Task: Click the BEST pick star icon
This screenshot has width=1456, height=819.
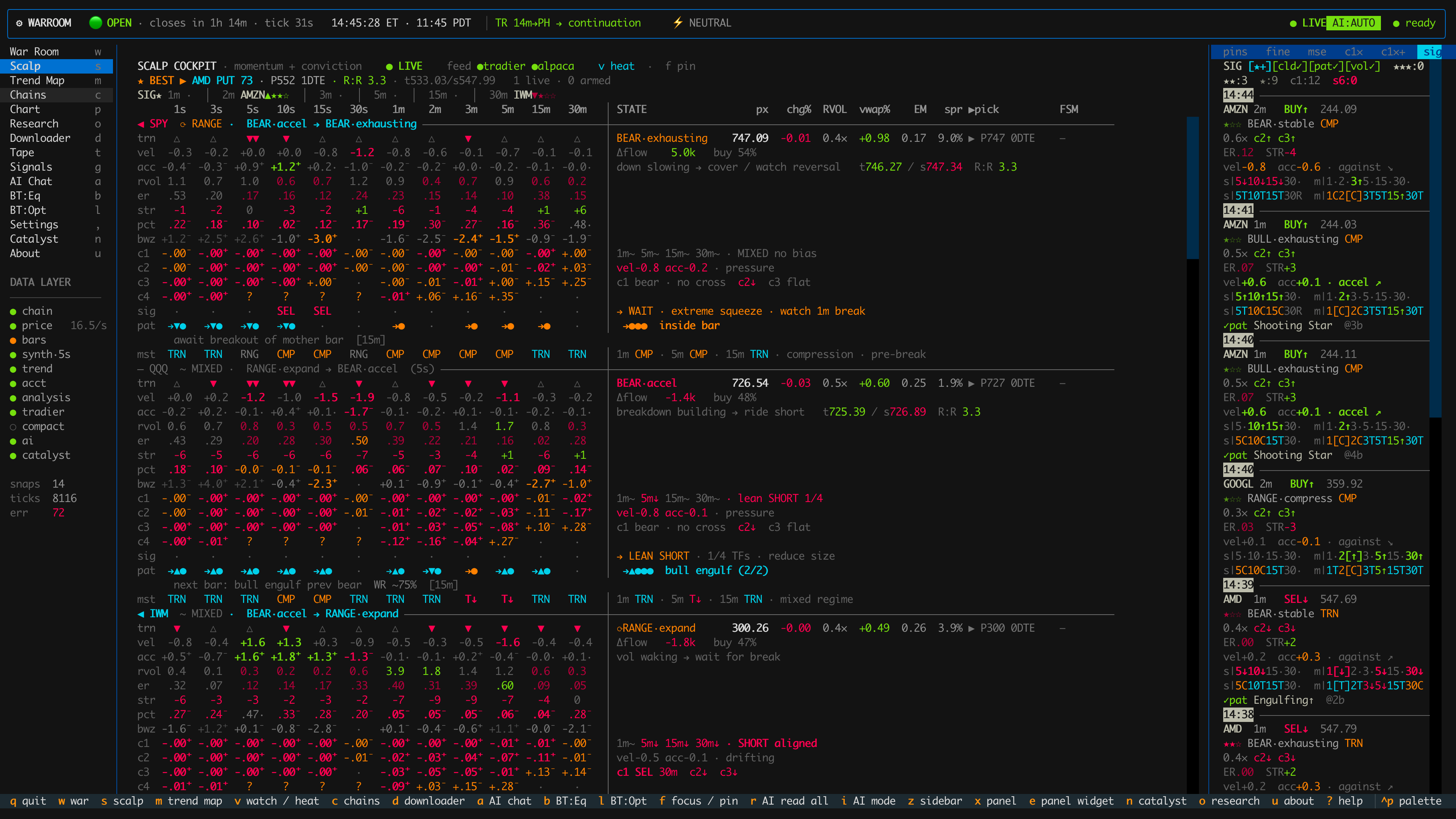Action: click(141, 81)
